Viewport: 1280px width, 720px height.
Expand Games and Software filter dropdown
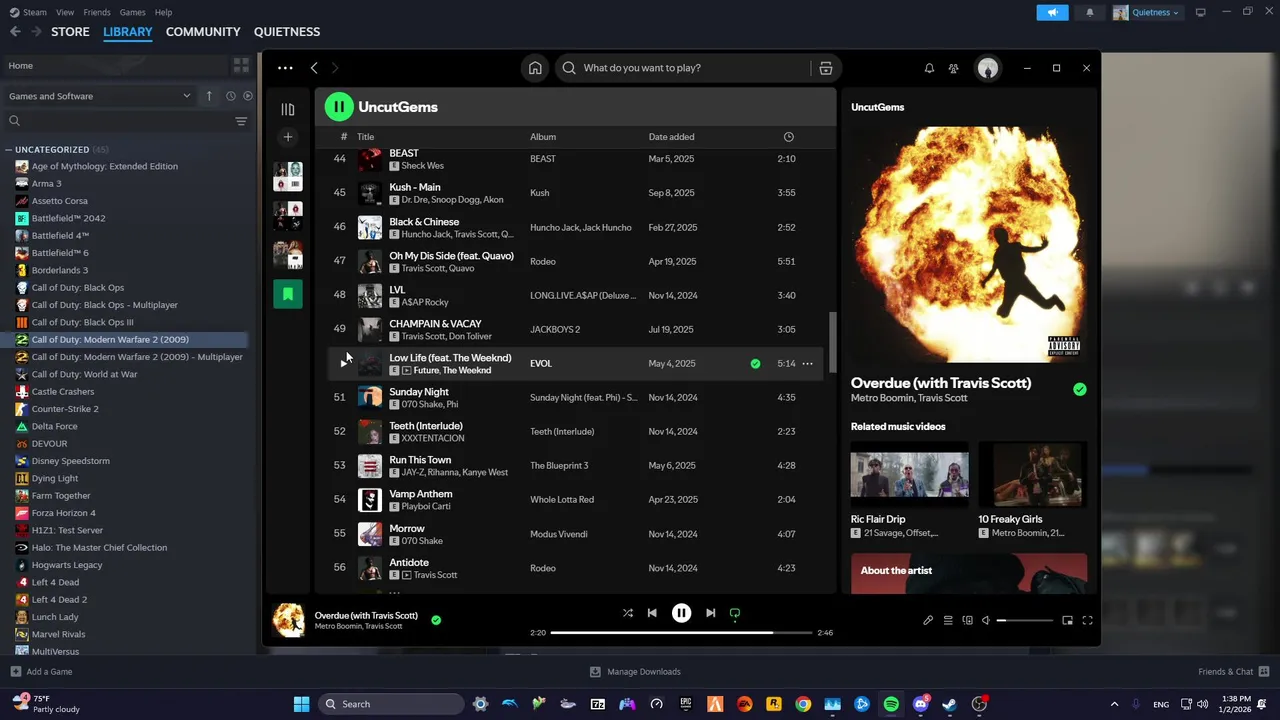(x=99, y=96)
